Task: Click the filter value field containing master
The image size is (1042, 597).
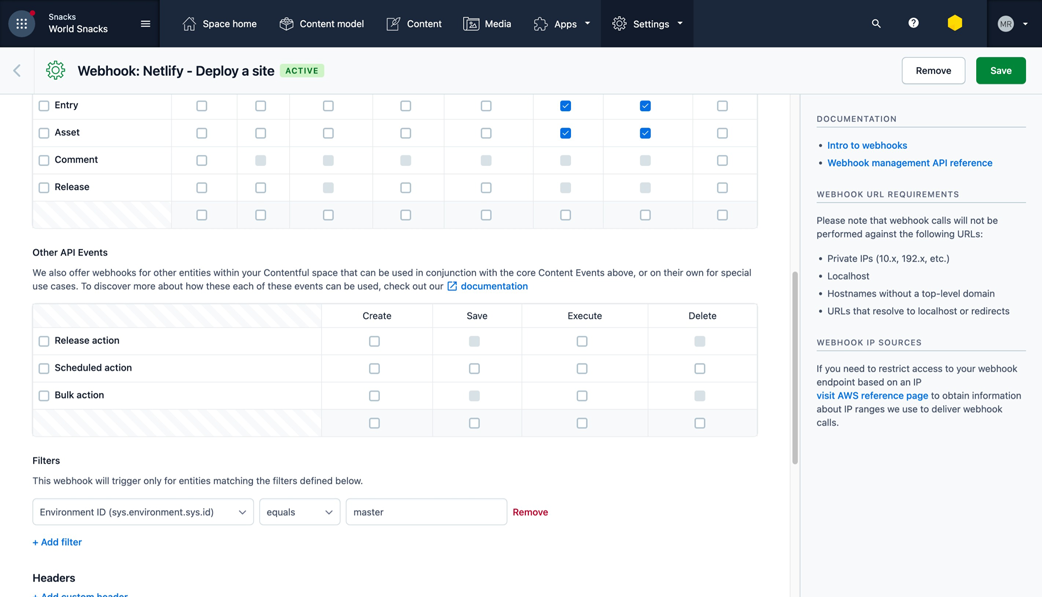Action: pyautogui.click(x=427, y=512)
